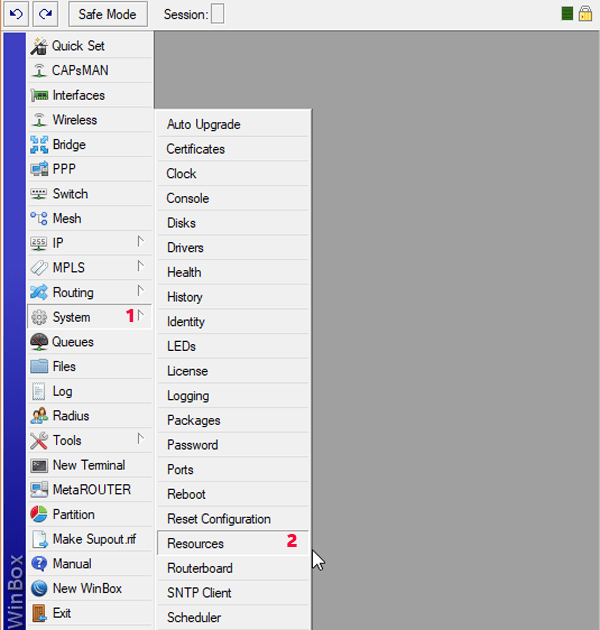Open Manual help icon
Screen dimensions: 600x630
(39, 564)
